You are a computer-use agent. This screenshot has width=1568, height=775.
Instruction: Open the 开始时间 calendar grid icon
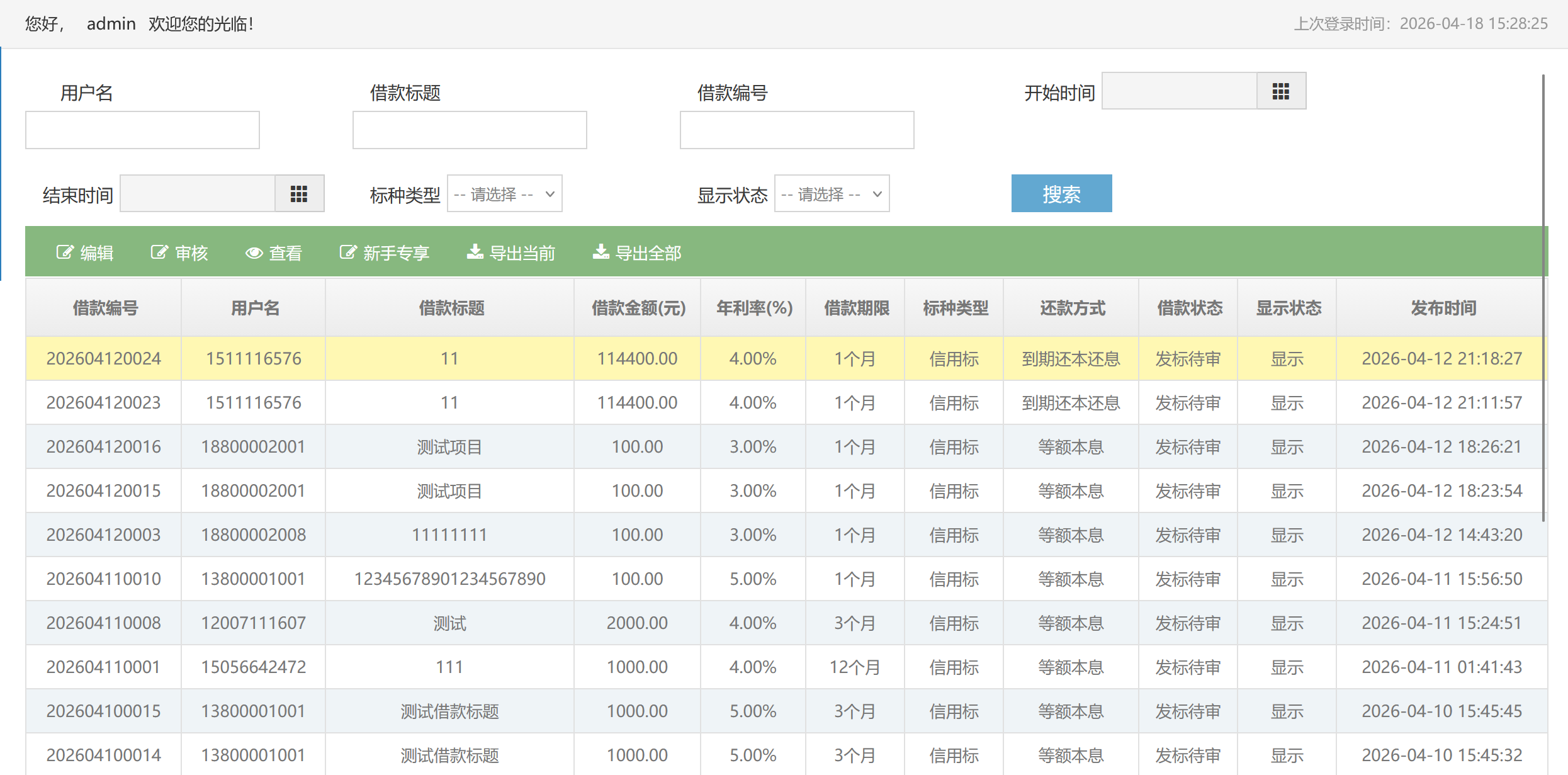point(1281,91)
